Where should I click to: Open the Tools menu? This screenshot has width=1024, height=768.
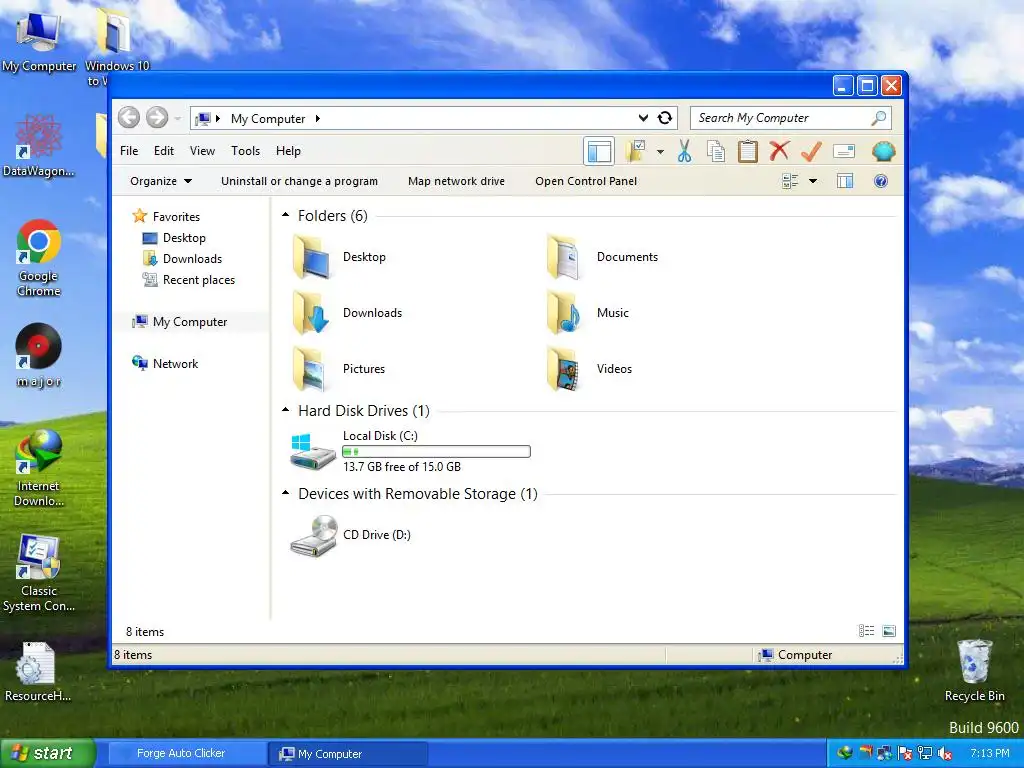[x=246, y=151]
